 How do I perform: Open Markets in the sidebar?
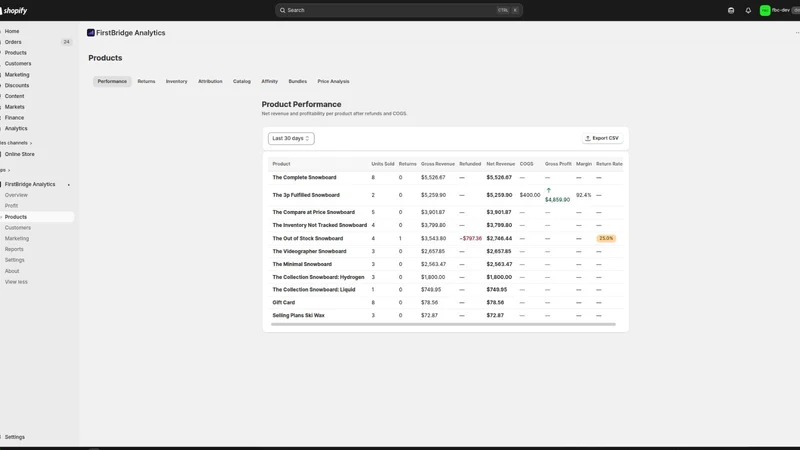14,107
